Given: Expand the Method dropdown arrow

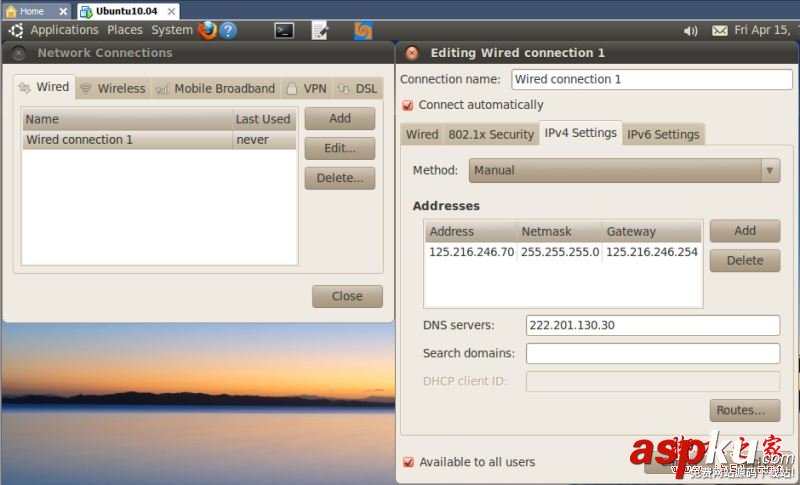Looking at the screenshot, I should 770,170.
